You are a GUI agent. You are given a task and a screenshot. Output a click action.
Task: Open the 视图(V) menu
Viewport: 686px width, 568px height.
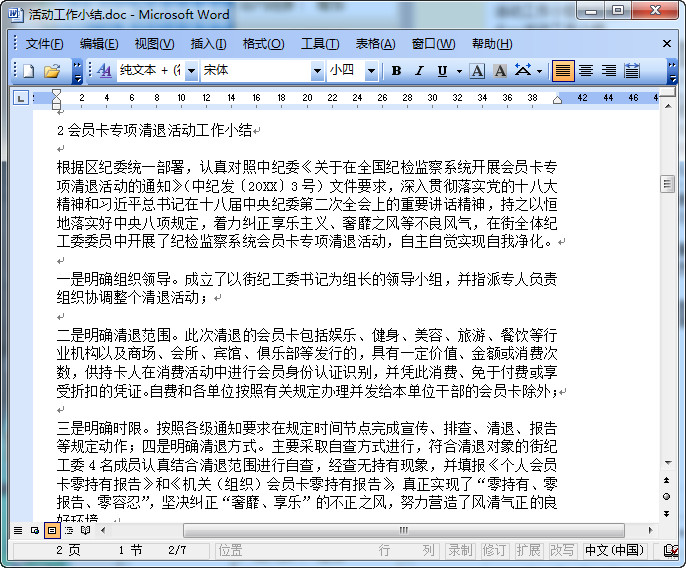coord(154,44)
